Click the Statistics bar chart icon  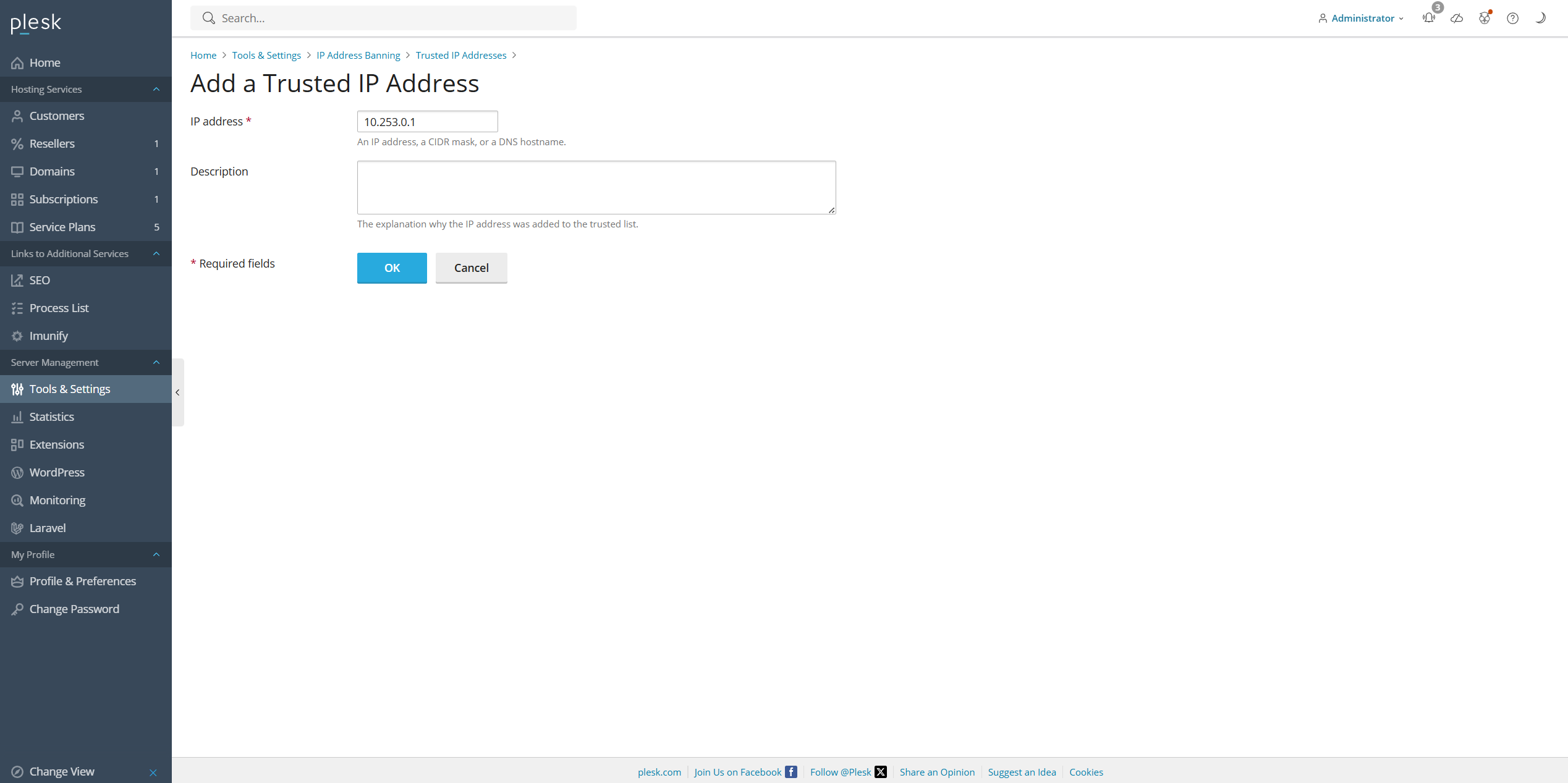tap(17, 417)
